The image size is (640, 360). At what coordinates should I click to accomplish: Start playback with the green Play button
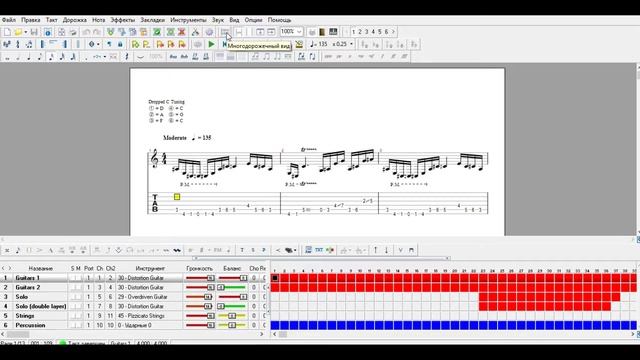(211, 44)
